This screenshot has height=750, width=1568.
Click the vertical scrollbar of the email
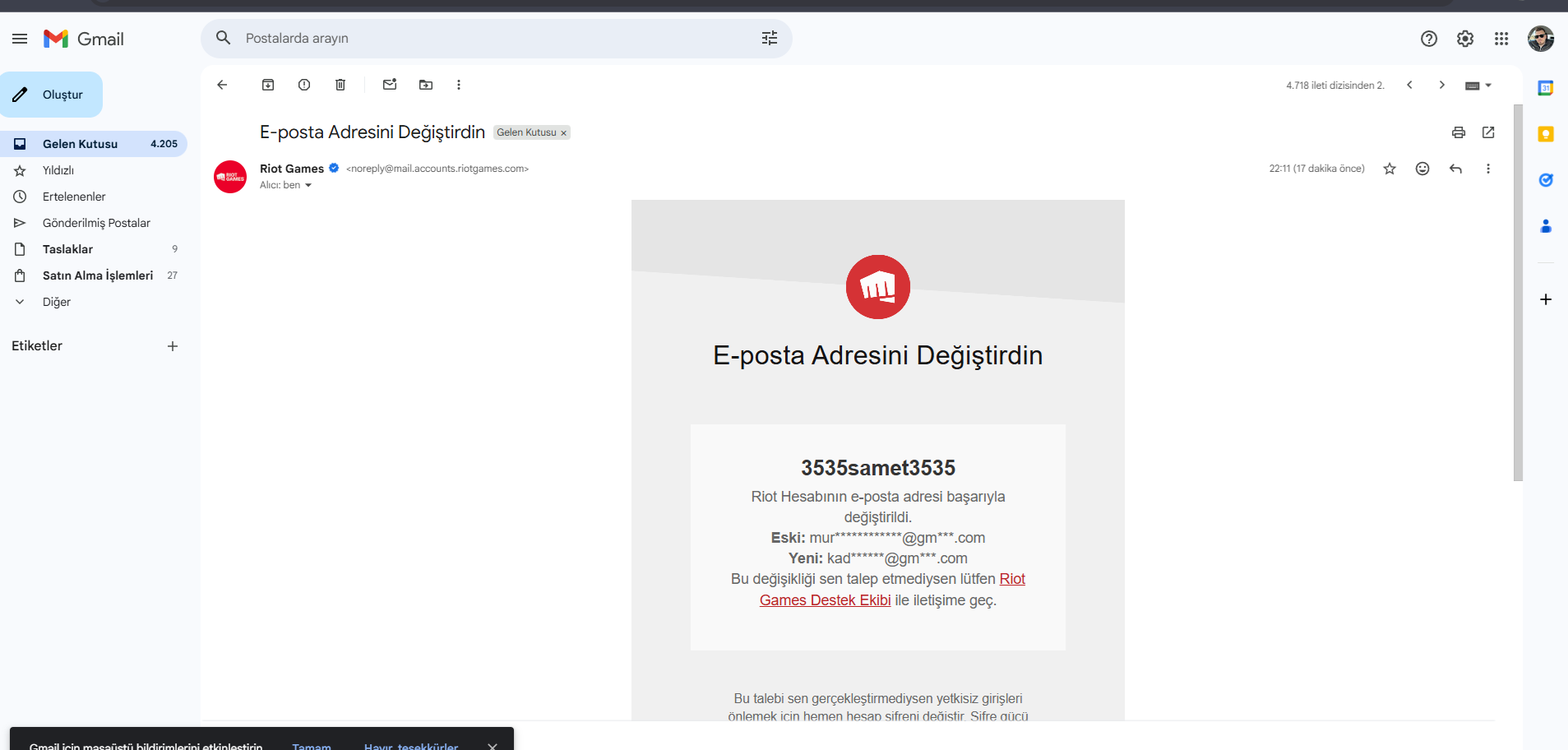[1518, 292]
